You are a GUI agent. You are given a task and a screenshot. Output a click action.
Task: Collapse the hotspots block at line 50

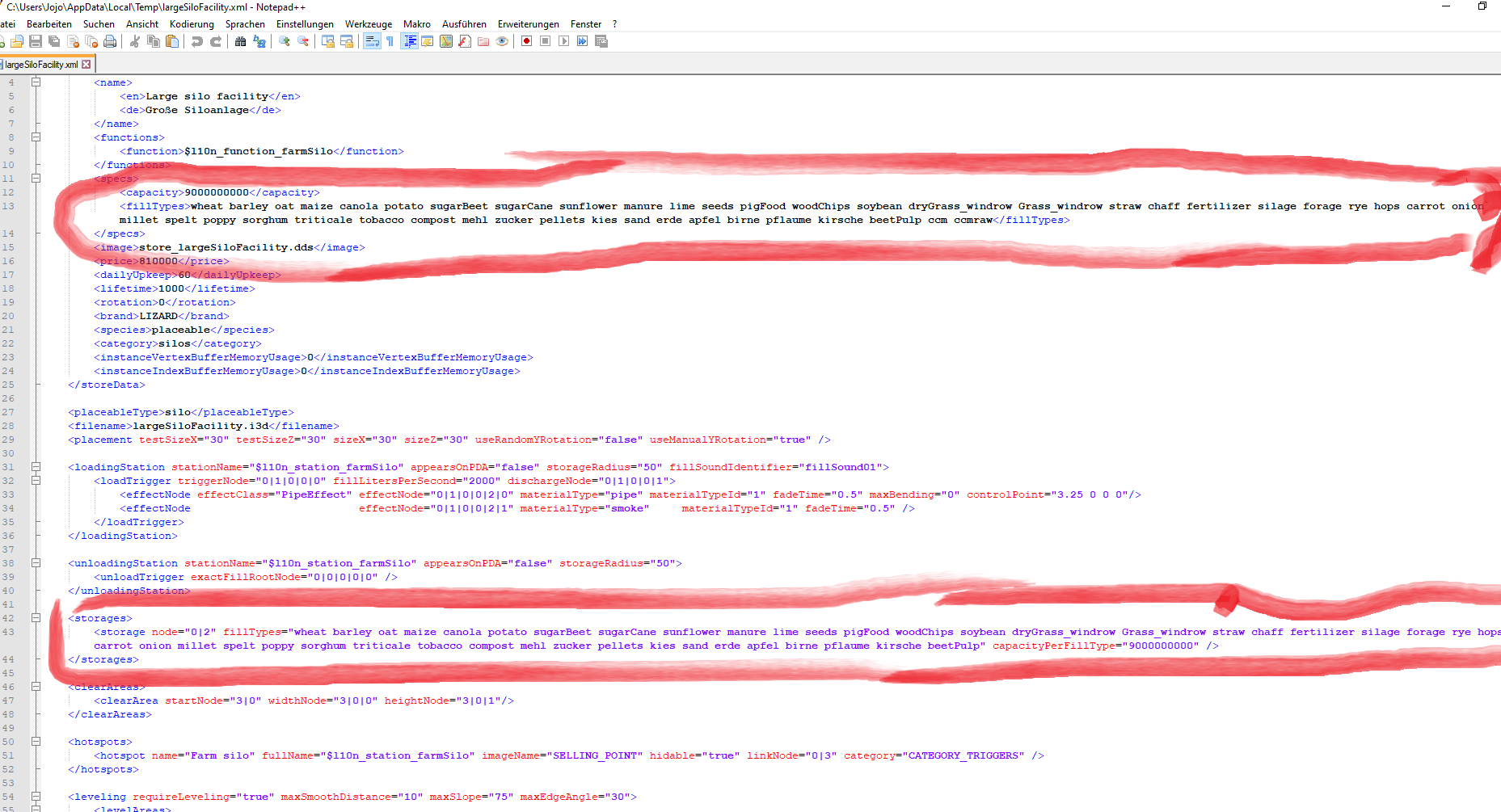tap(36, 741)
